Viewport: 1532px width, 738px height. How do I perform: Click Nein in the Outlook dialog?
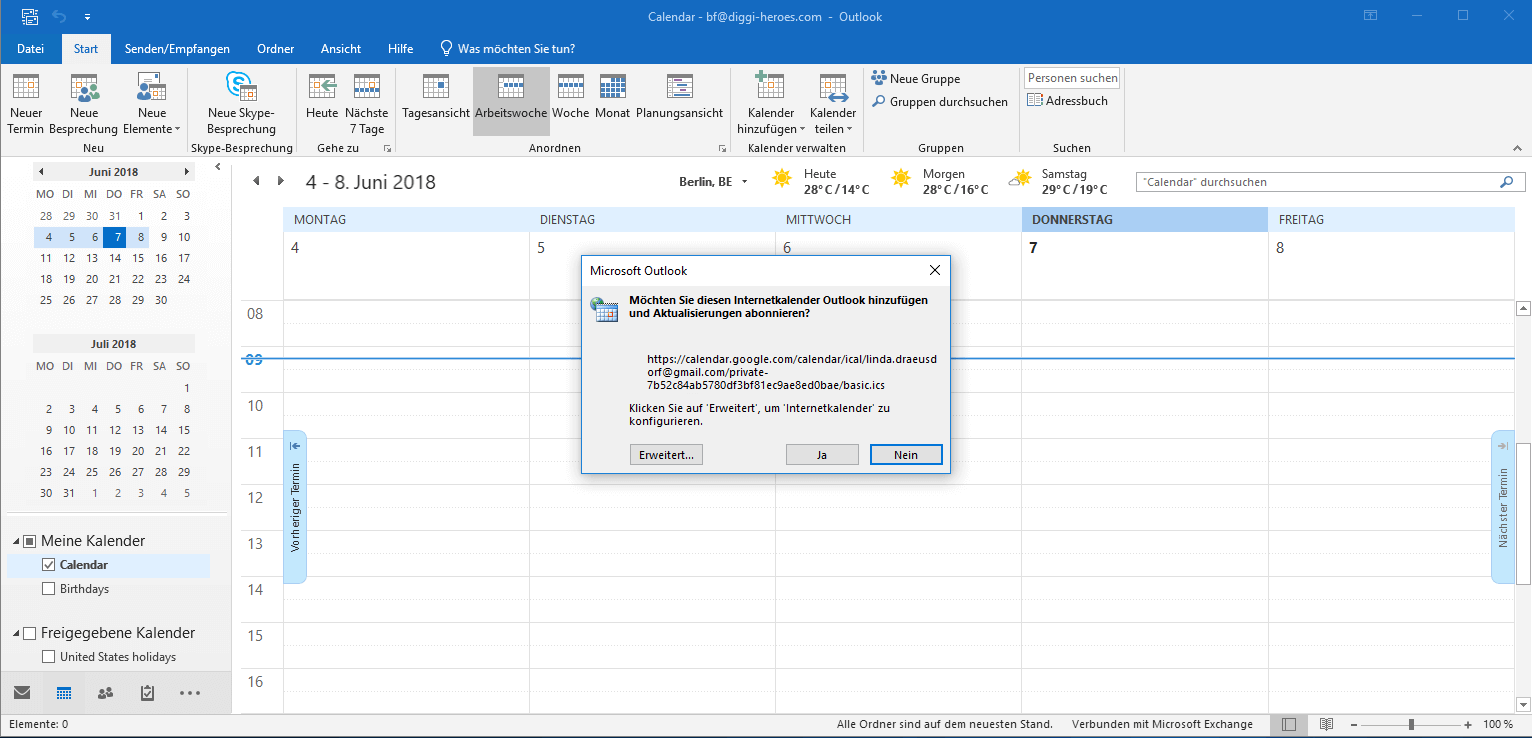[906, 455]
